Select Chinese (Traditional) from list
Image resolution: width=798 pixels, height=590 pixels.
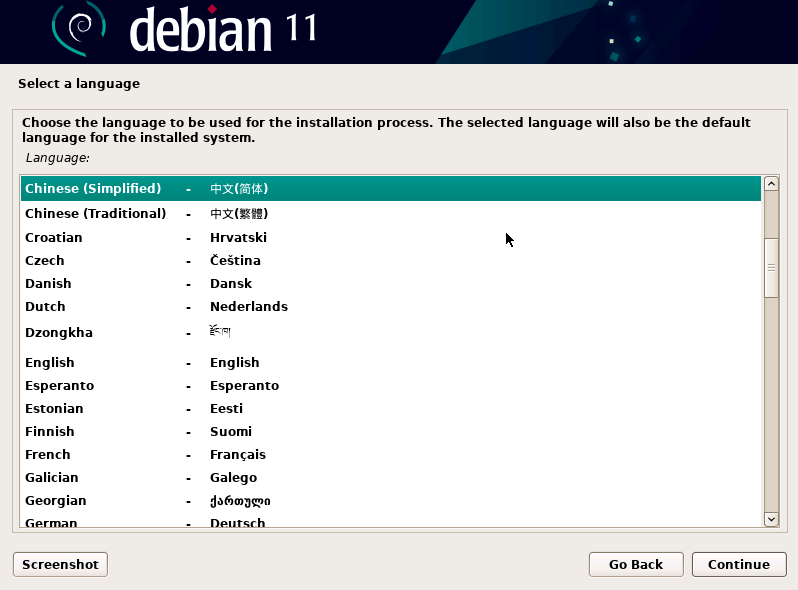[391, 213]
